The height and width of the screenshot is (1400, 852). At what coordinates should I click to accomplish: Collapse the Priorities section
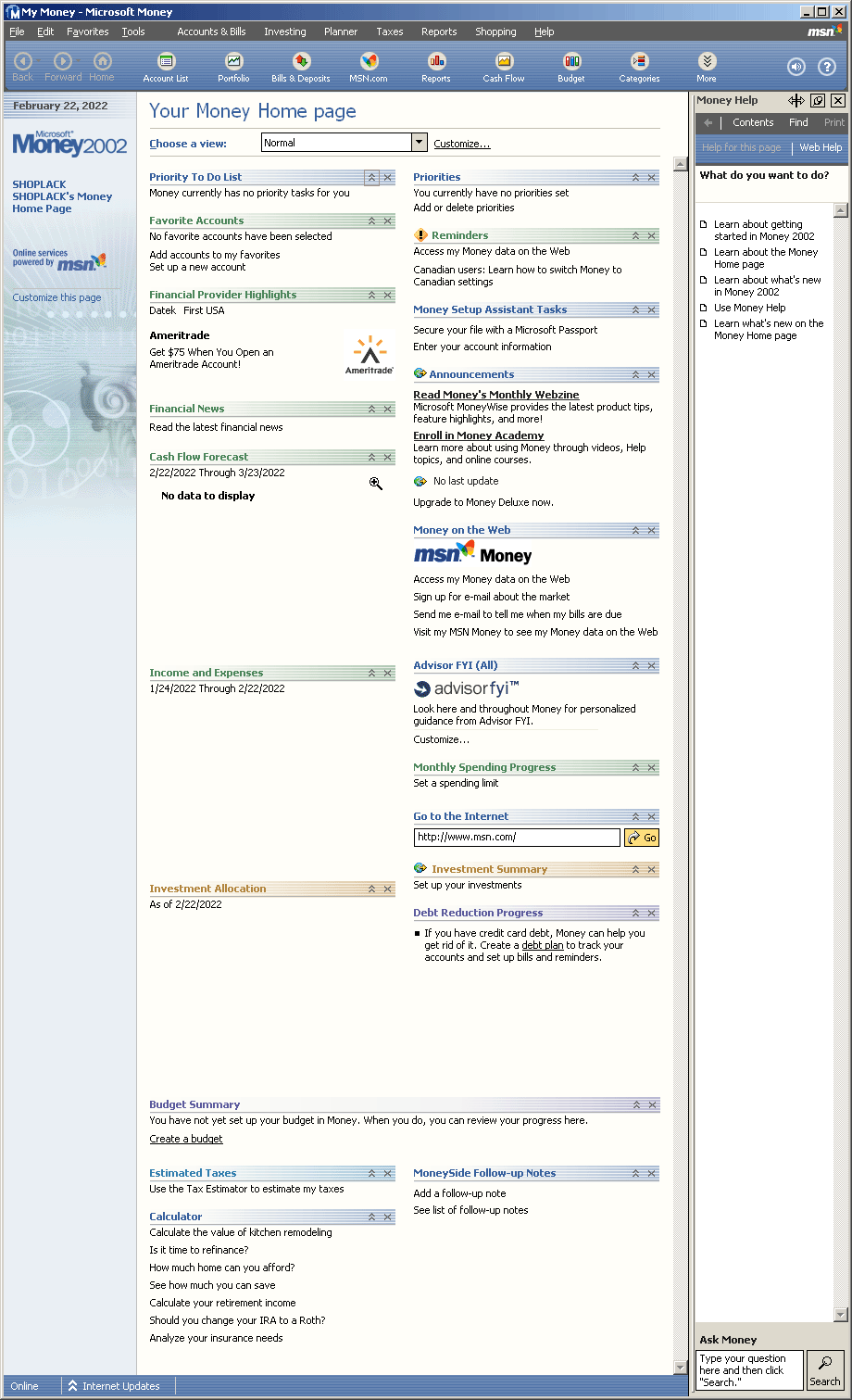[635, 177]
